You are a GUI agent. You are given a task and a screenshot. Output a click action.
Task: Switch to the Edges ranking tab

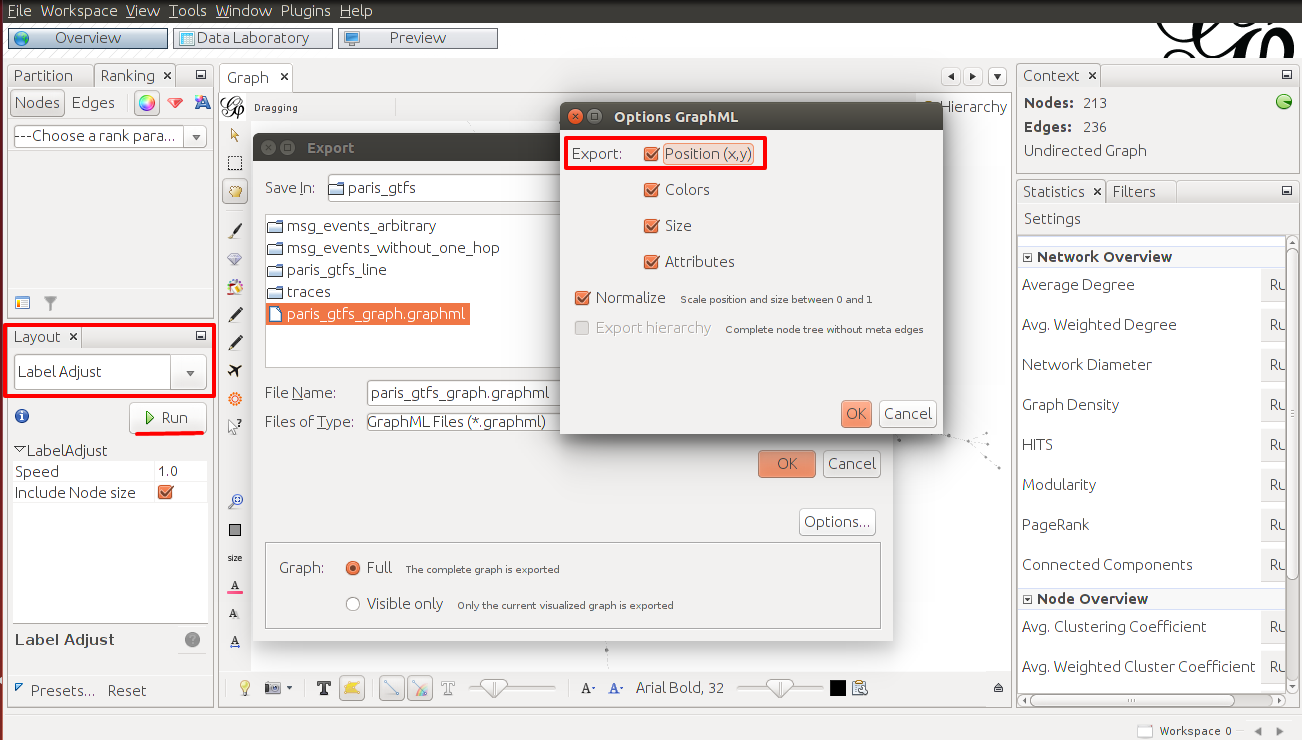[93, 103]
